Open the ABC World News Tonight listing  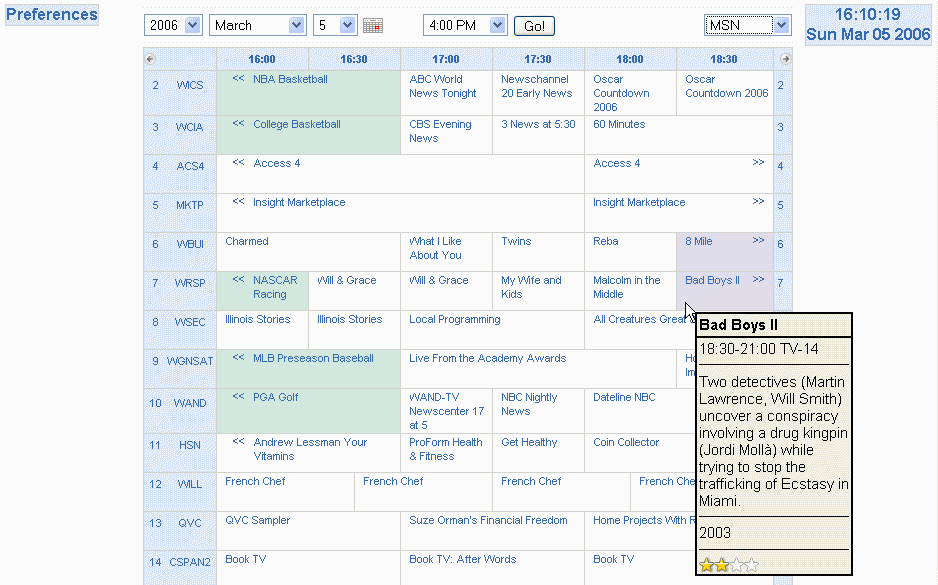443,86
